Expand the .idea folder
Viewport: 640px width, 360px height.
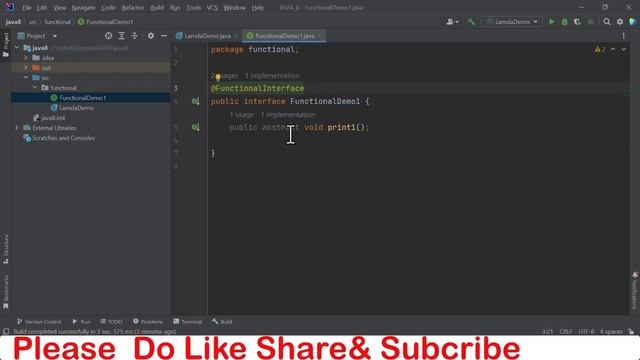tap(26, 58)
